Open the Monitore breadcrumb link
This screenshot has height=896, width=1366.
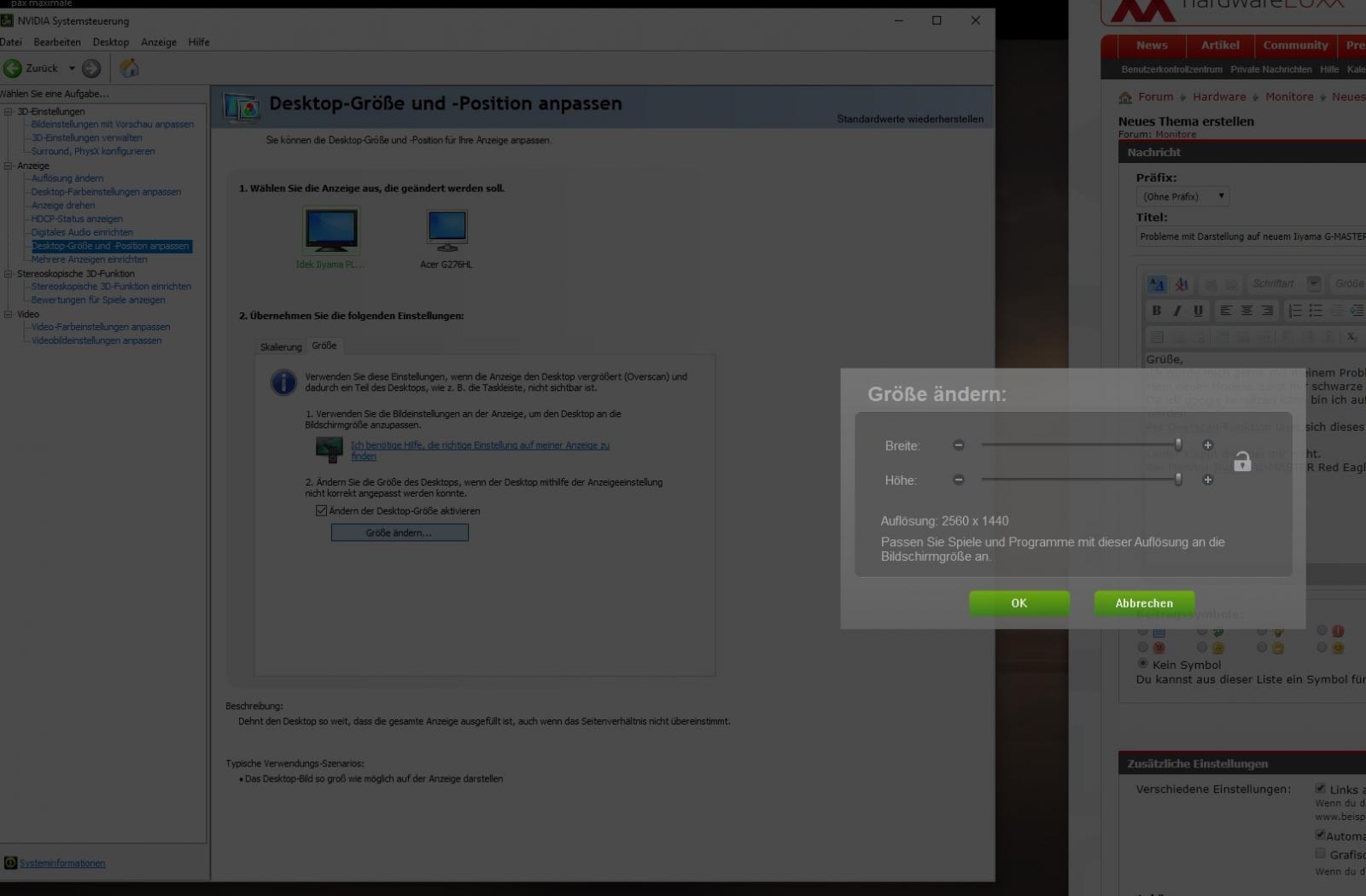click(1289, 97)
